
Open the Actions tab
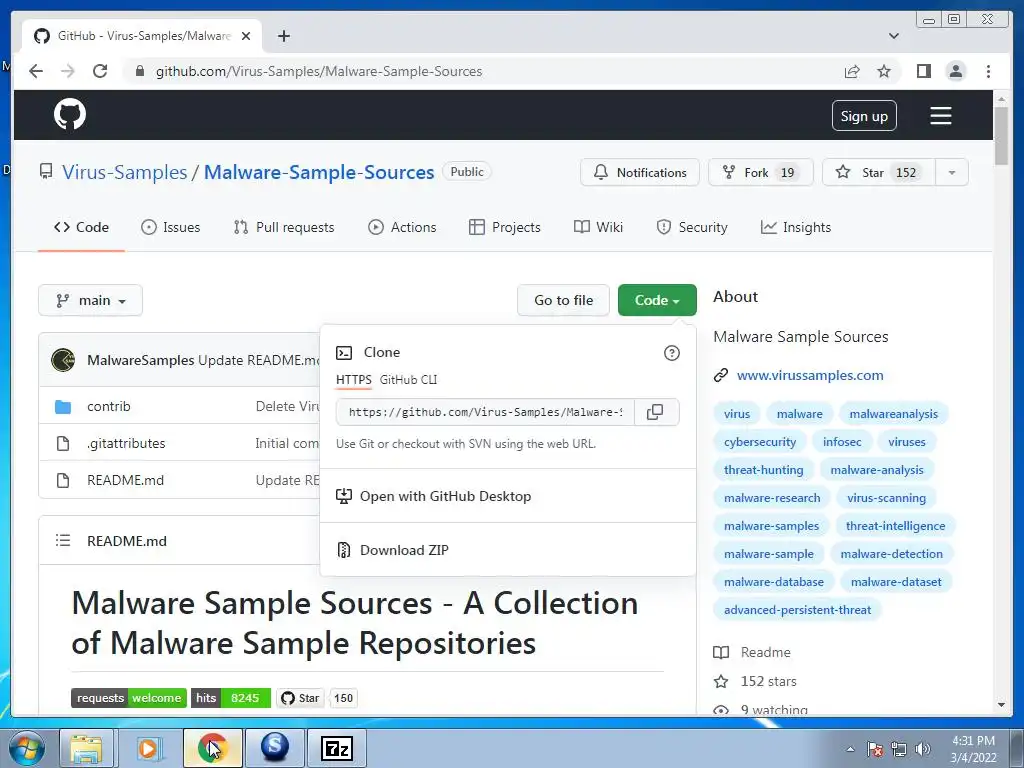pos(402,227)
